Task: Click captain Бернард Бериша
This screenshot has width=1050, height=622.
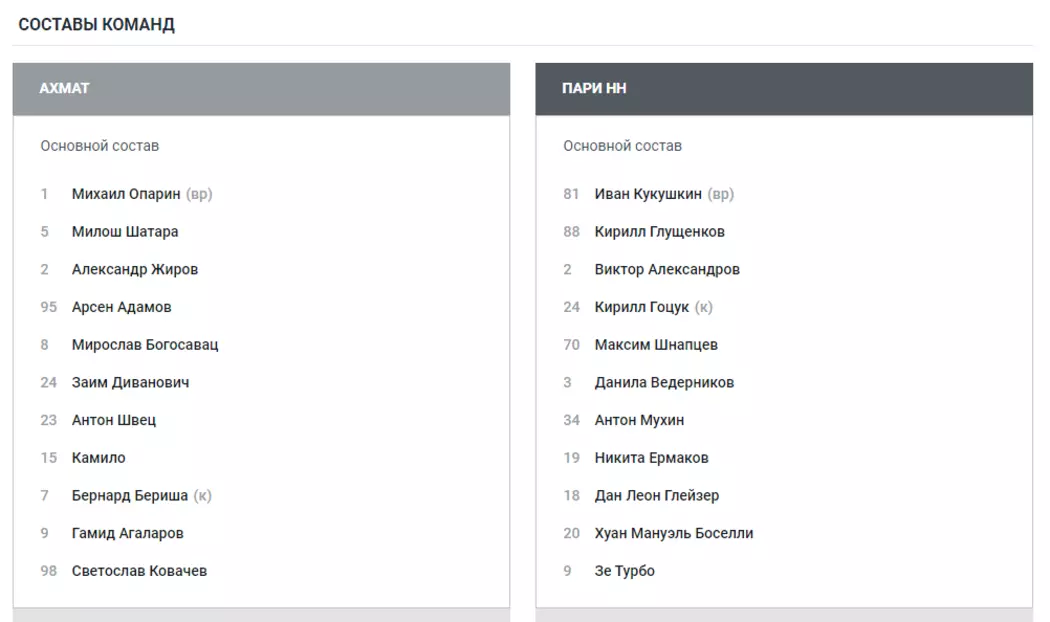Action: pos(130,496)
